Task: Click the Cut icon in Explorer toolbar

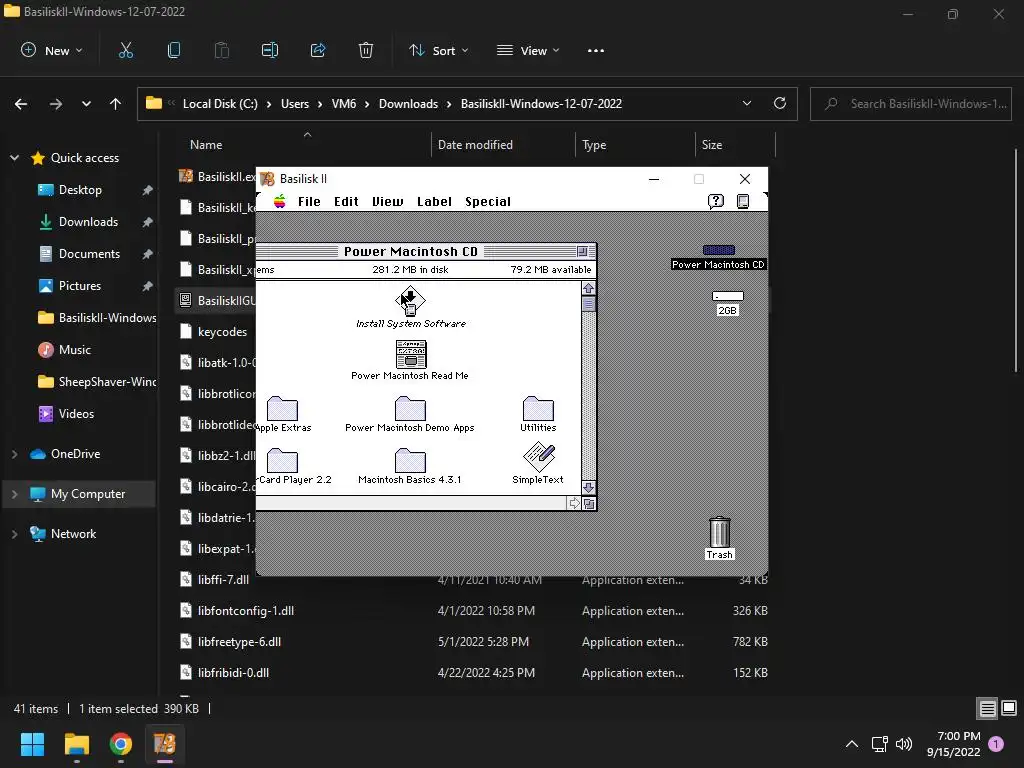Action: [125, 50]
